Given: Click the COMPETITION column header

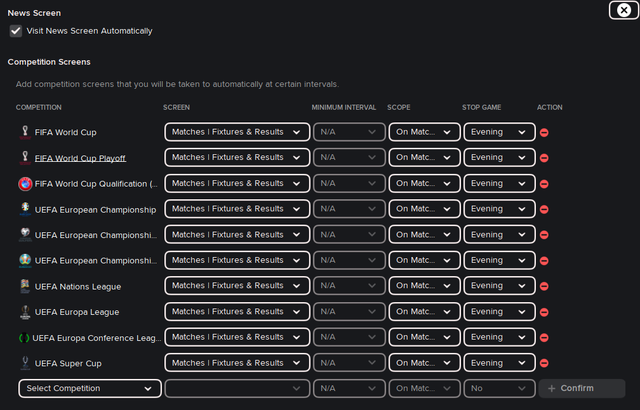Looking at the screenshot, I should 38,107.
